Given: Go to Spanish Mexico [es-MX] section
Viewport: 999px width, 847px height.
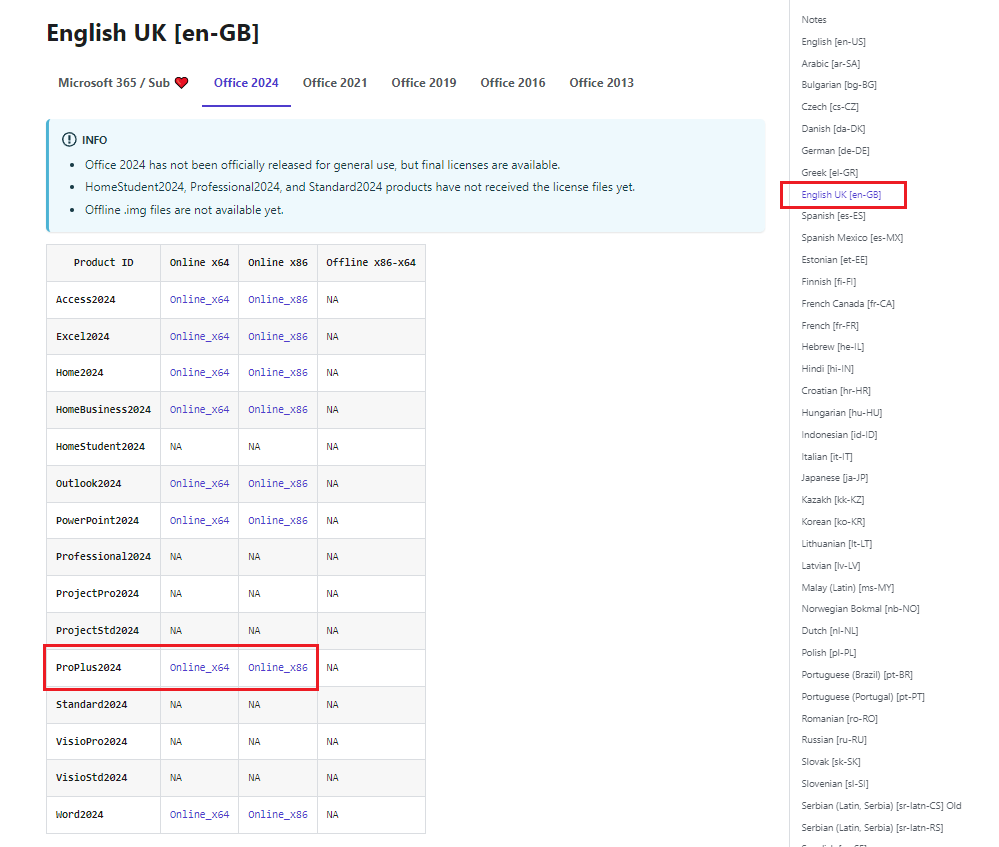Looking at the screenshot, I should pos(852,238).
